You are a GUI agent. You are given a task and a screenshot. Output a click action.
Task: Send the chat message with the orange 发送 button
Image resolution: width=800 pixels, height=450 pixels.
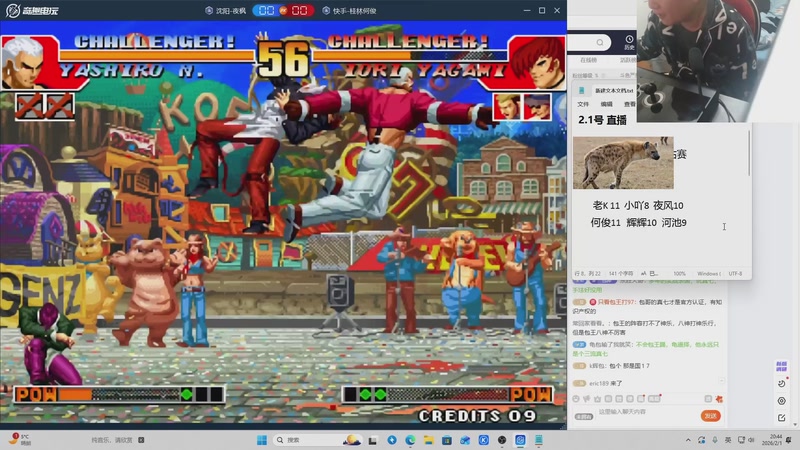point(711,416)
